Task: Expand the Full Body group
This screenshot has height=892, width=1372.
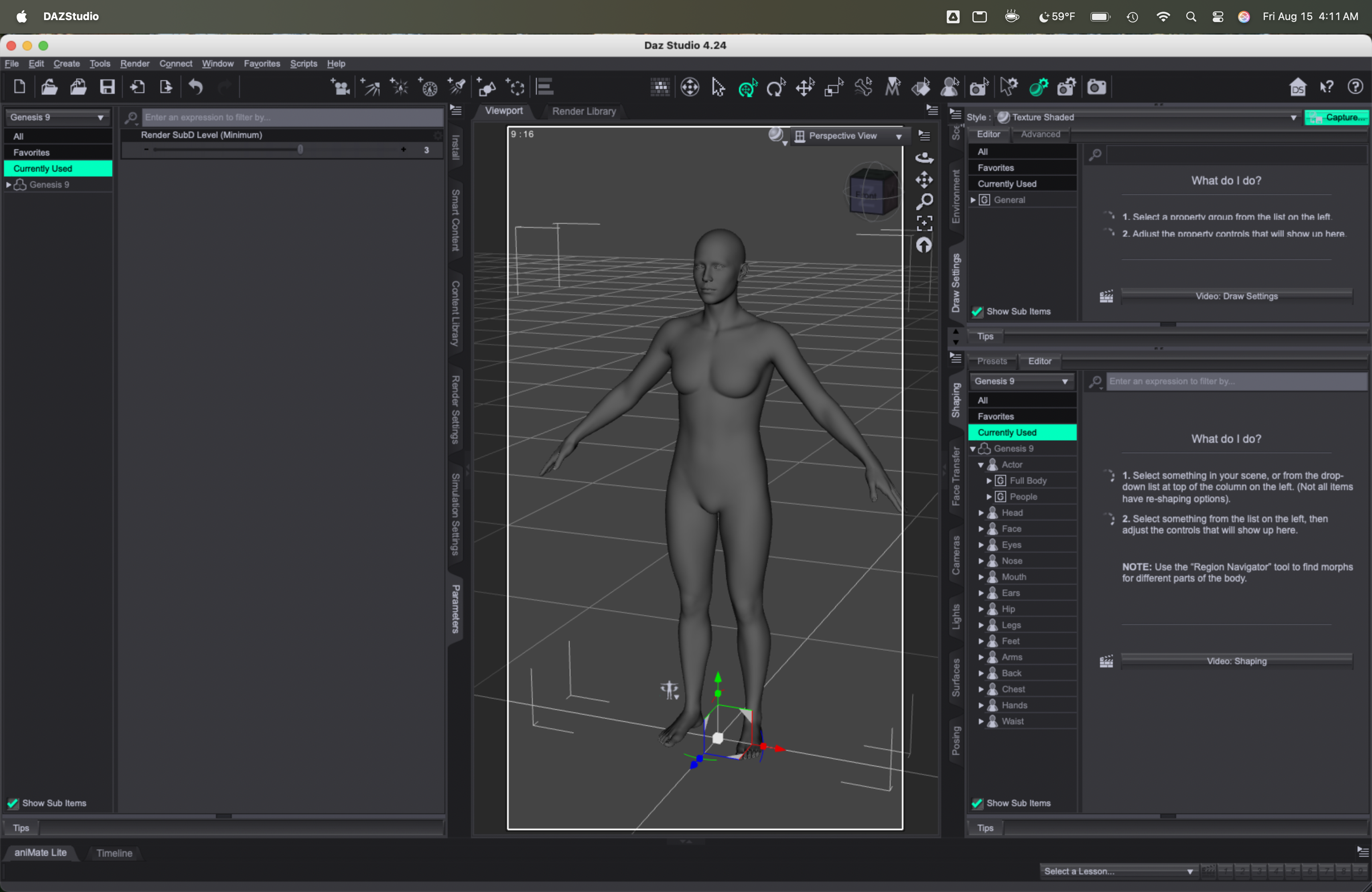Action: 988,480
